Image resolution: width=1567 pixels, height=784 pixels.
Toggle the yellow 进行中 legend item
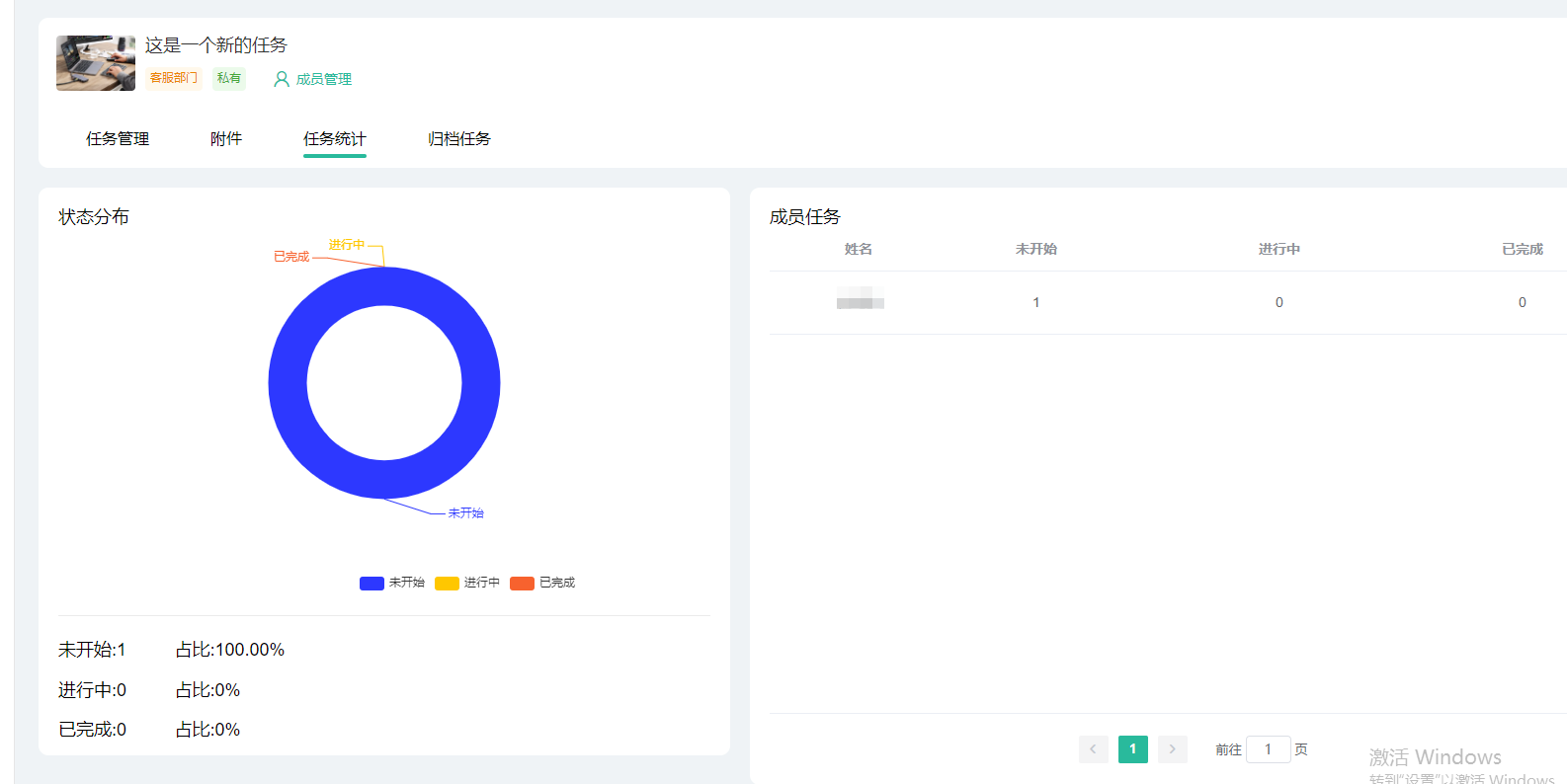coord(467,583)
